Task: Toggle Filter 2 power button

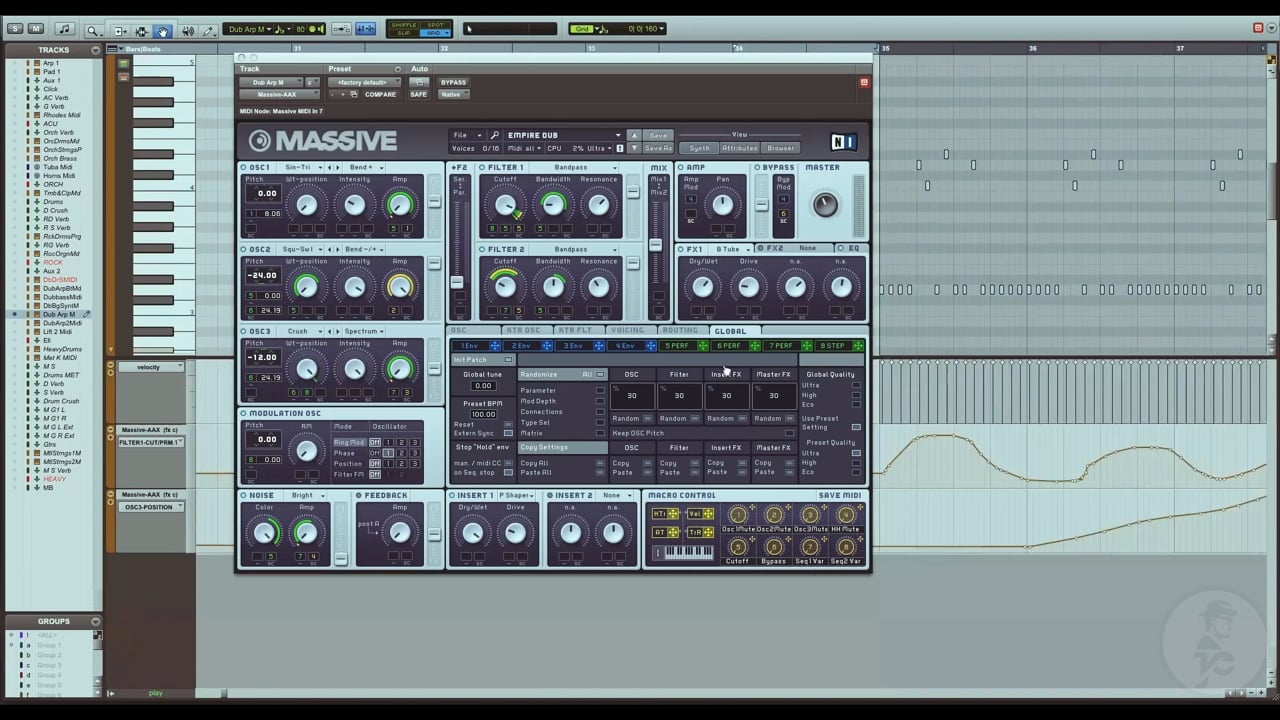Action: point(482,249)
